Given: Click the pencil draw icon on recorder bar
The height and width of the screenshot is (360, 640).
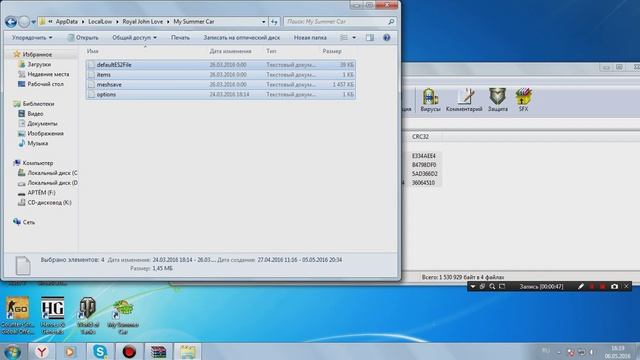Looking at the screenshot, I should tap(581, 287).
